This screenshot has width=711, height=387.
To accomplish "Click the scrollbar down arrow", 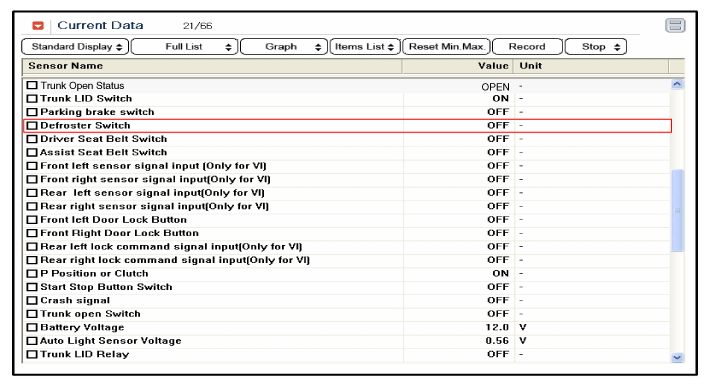I will 677,357.
